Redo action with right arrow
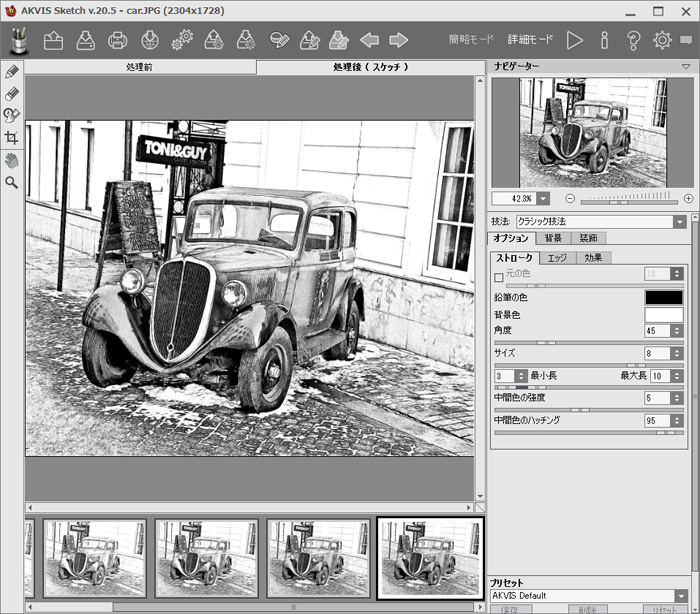 399,40
